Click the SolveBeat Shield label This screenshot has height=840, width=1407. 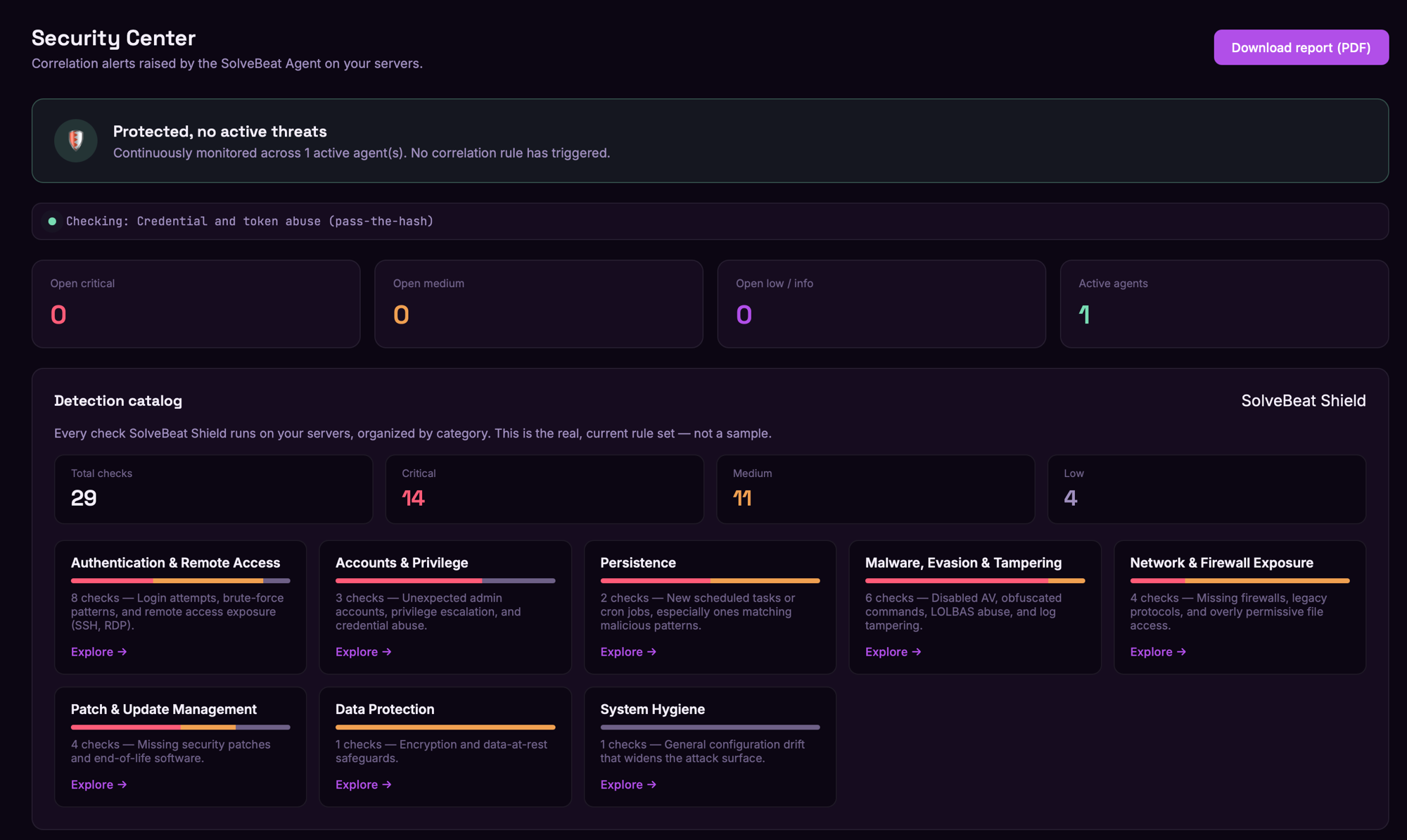pos(1303,401)
